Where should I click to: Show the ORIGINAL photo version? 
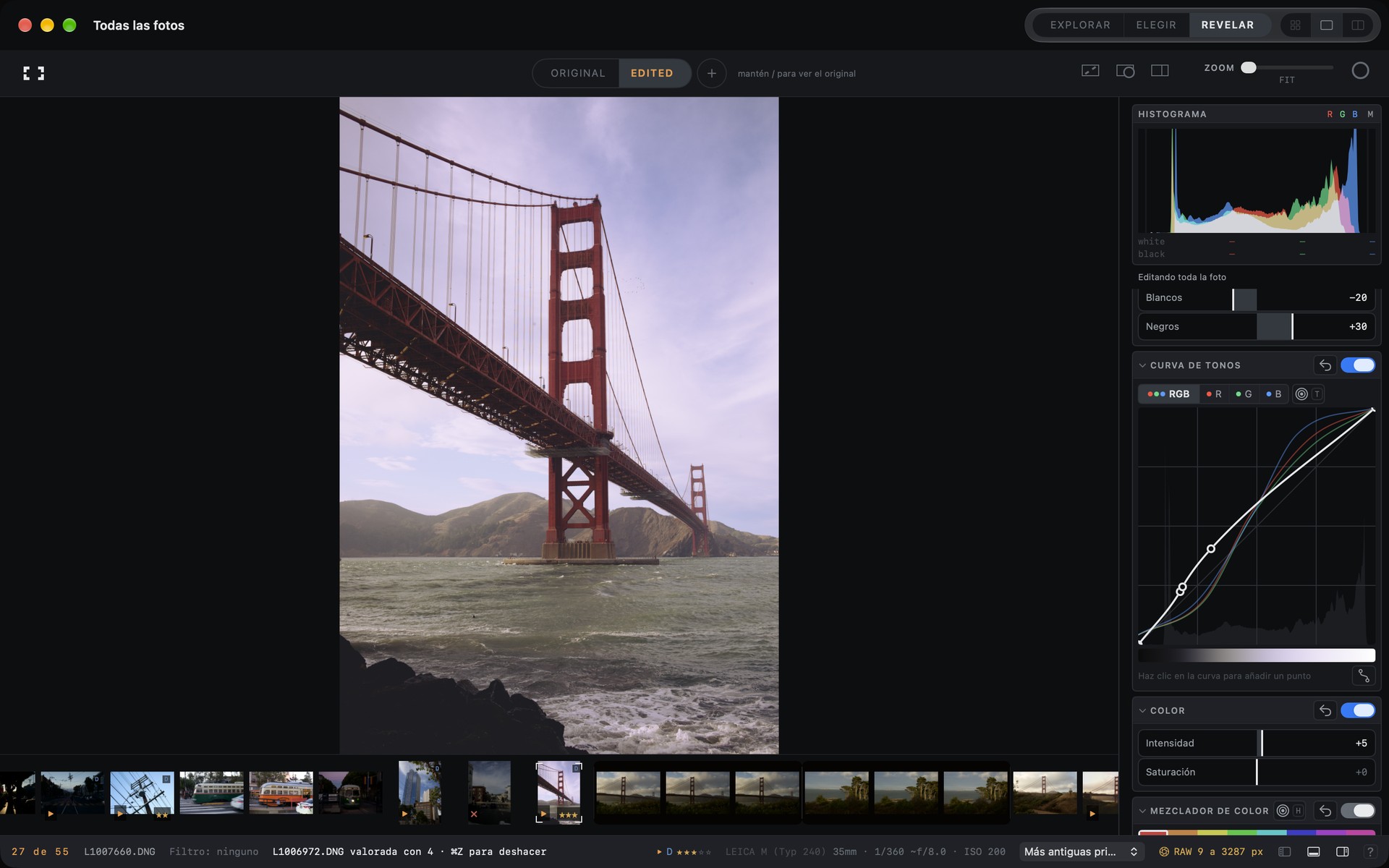click(x=577, y=73)
